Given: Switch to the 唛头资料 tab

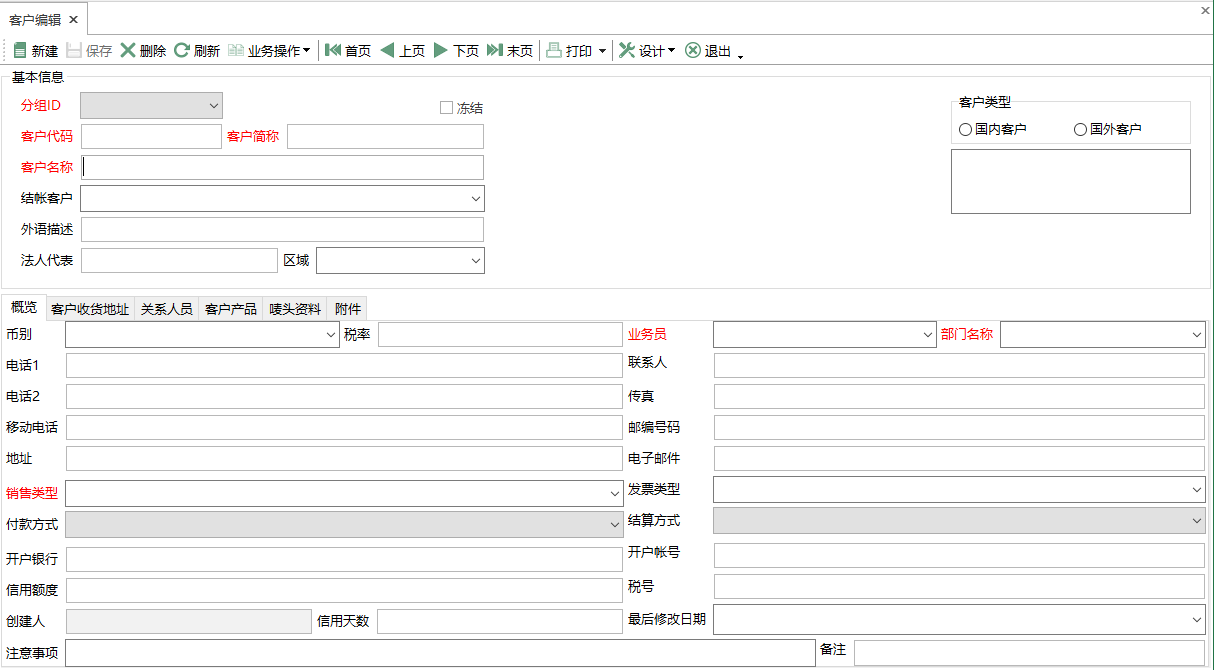Looking at the screenshot, I should [x=295, y=309].
